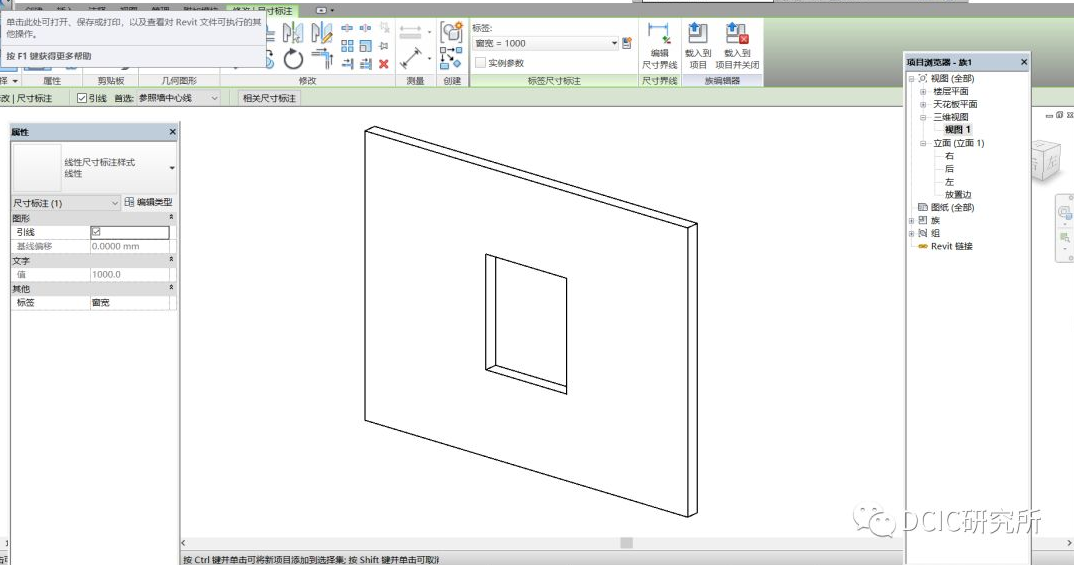Expand the 组 tree node
The height and width of the screenshot is (565, 1074).
[x=912, y=234]
